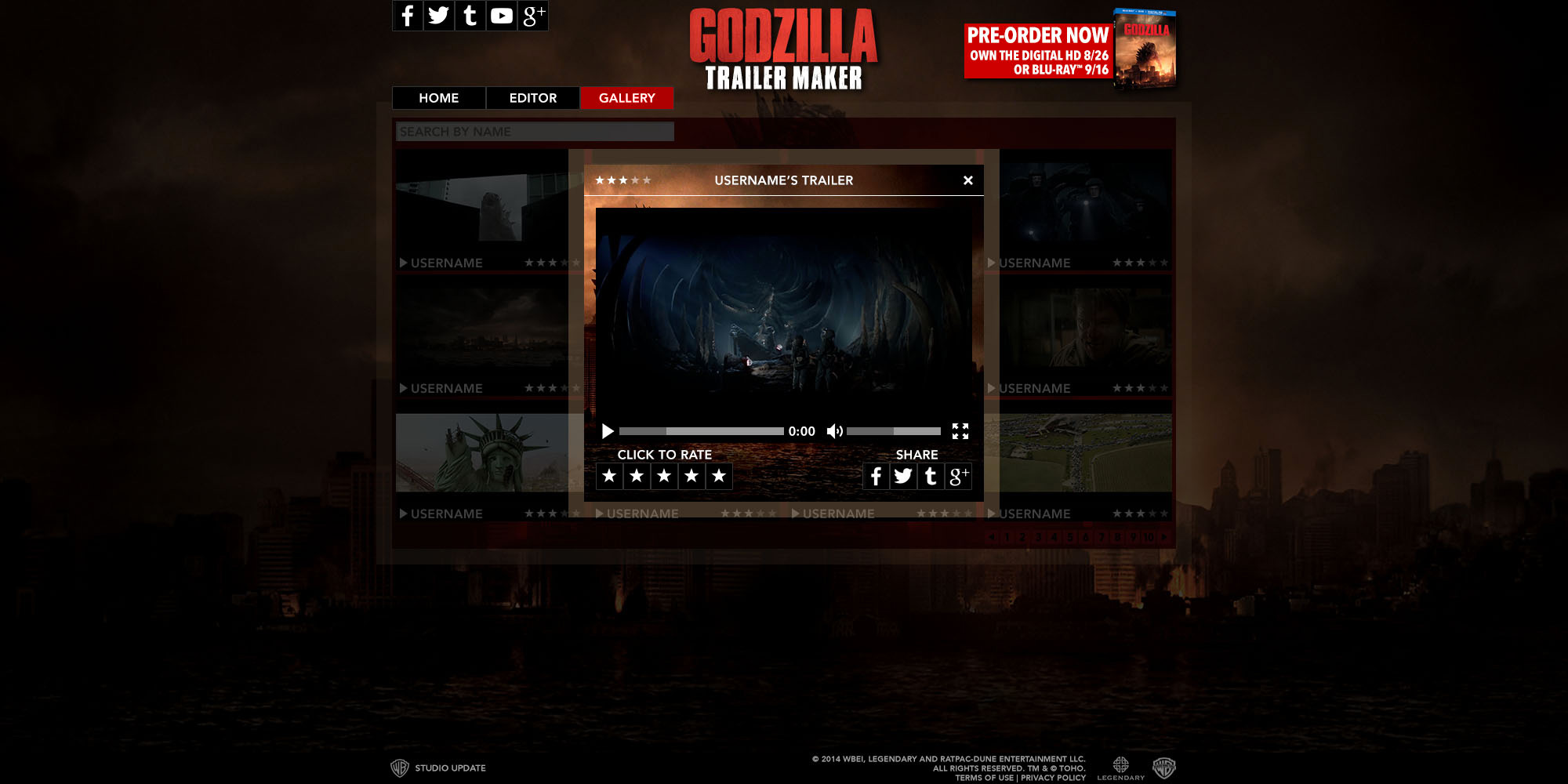Click Warner Bros shield beside Studio Update
The image size is (1568, 784).
pyautogui.click(x=400, y=768)
